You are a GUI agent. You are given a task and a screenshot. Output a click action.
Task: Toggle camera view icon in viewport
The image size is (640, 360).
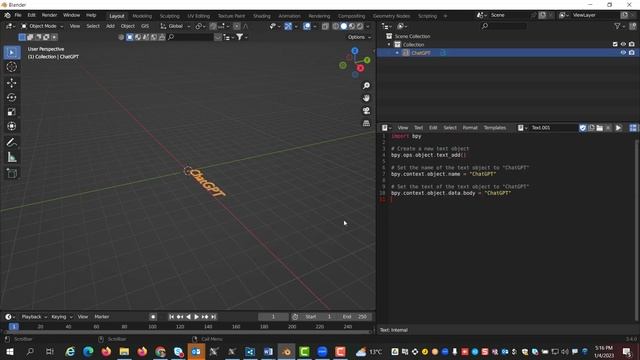coord(366,111)
